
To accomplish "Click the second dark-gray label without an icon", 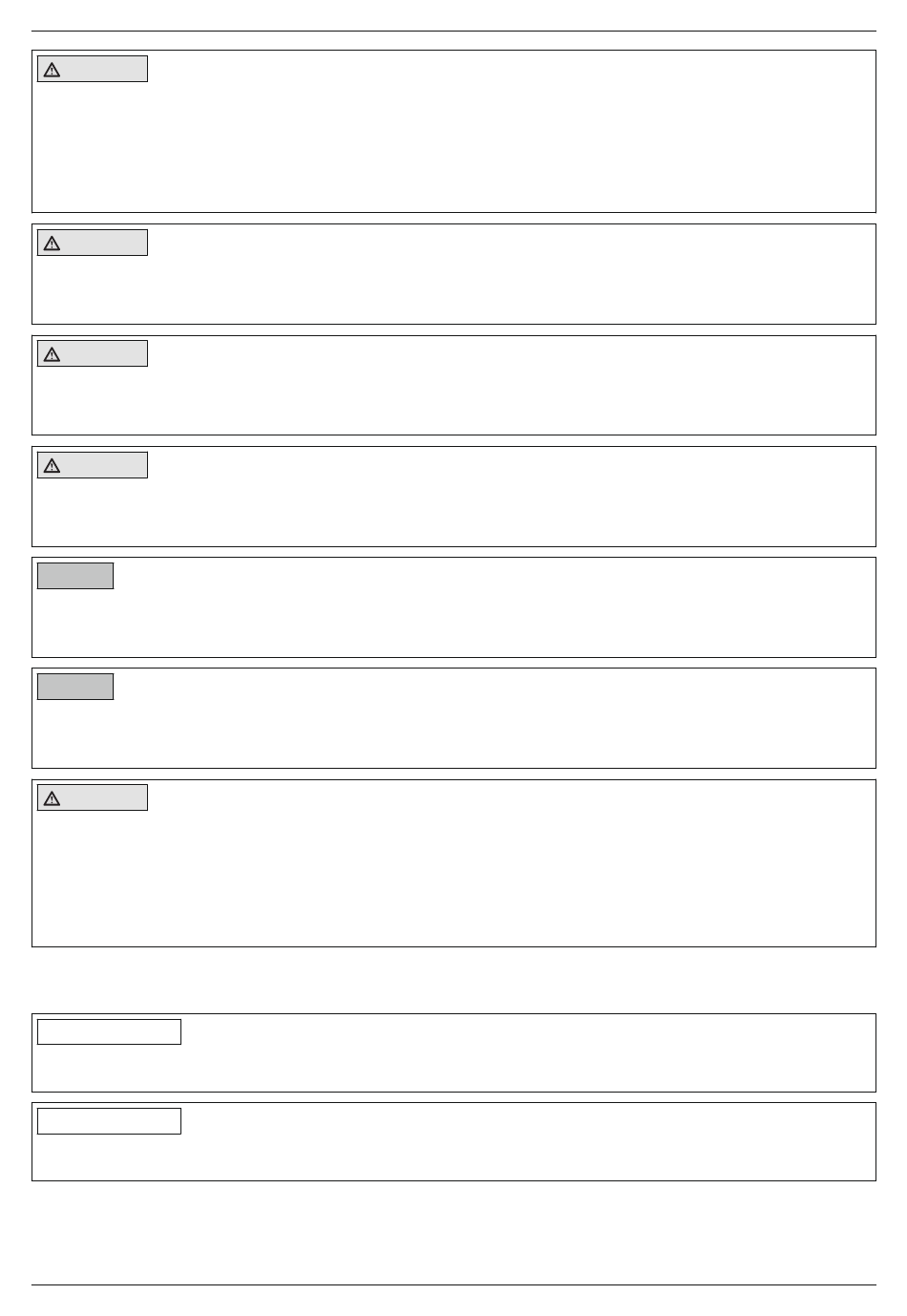I will [75, 687].
